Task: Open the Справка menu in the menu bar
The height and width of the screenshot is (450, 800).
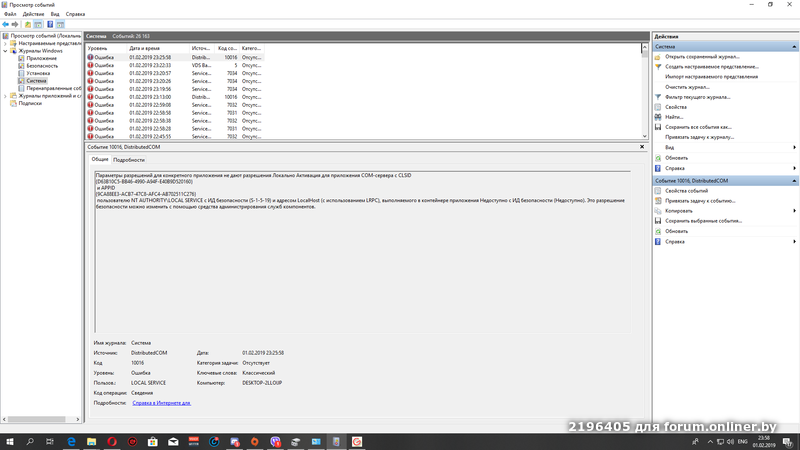Action: tap(75, 14)
